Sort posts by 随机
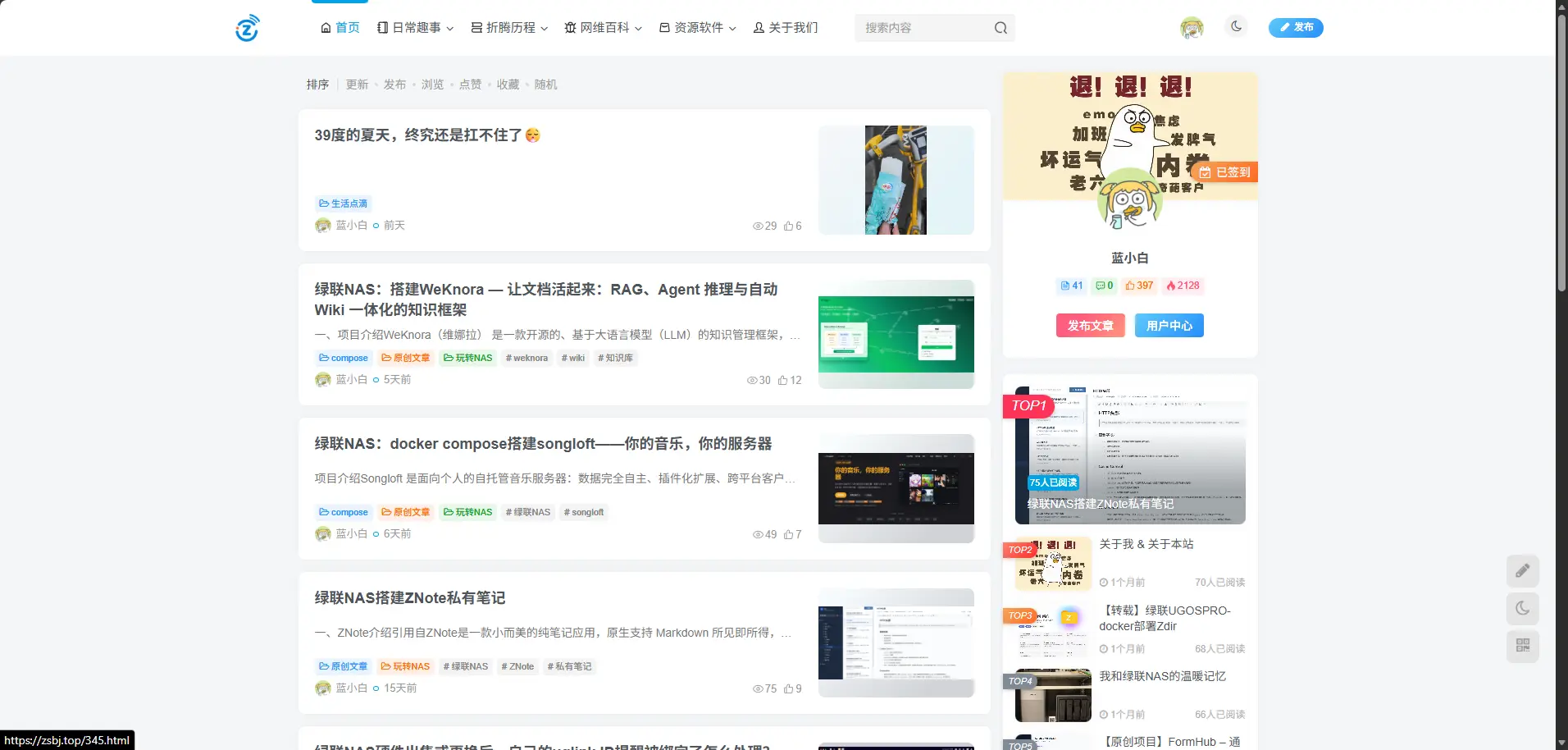 point(545,85)
